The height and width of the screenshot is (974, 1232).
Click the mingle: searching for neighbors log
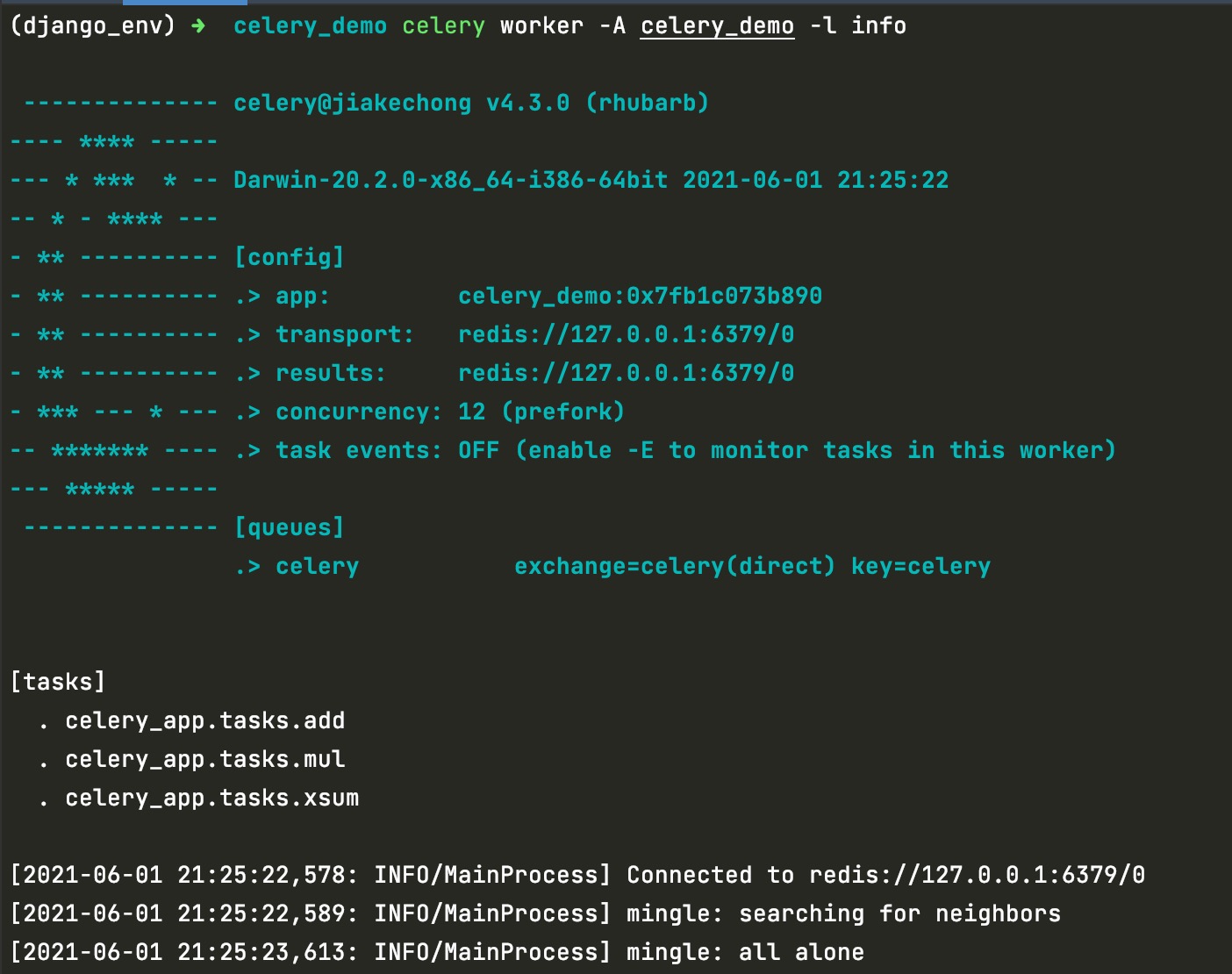[x=535, y=914]
